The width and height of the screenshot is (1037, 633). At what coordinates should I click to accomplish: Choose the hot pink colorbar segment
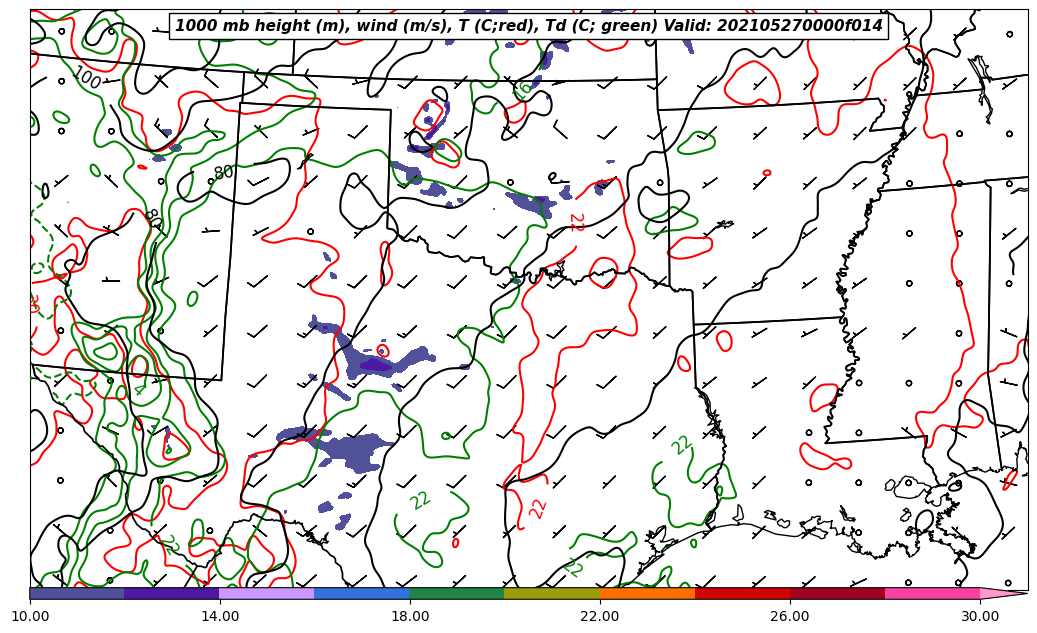click(932, 593)
